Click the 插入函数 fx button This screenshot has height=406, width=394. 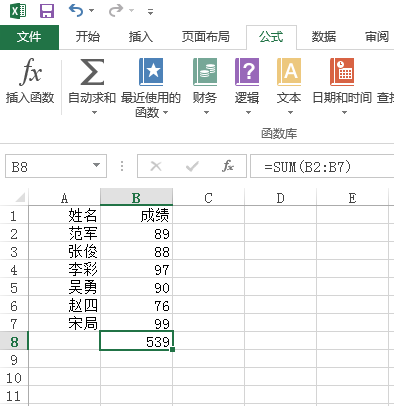[30, 81]
